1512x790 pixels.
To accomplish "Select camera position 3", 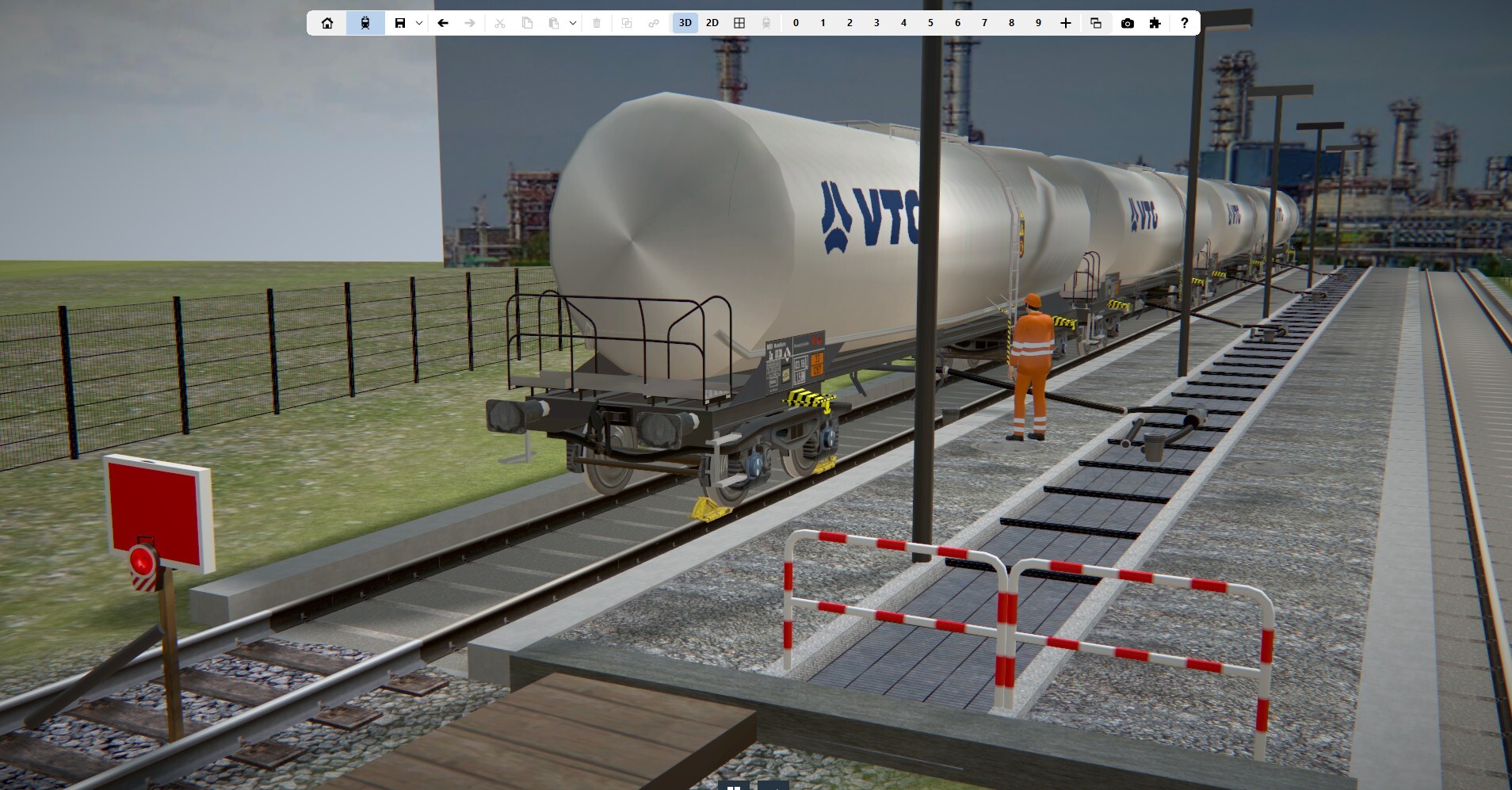I will click(876, 23).
